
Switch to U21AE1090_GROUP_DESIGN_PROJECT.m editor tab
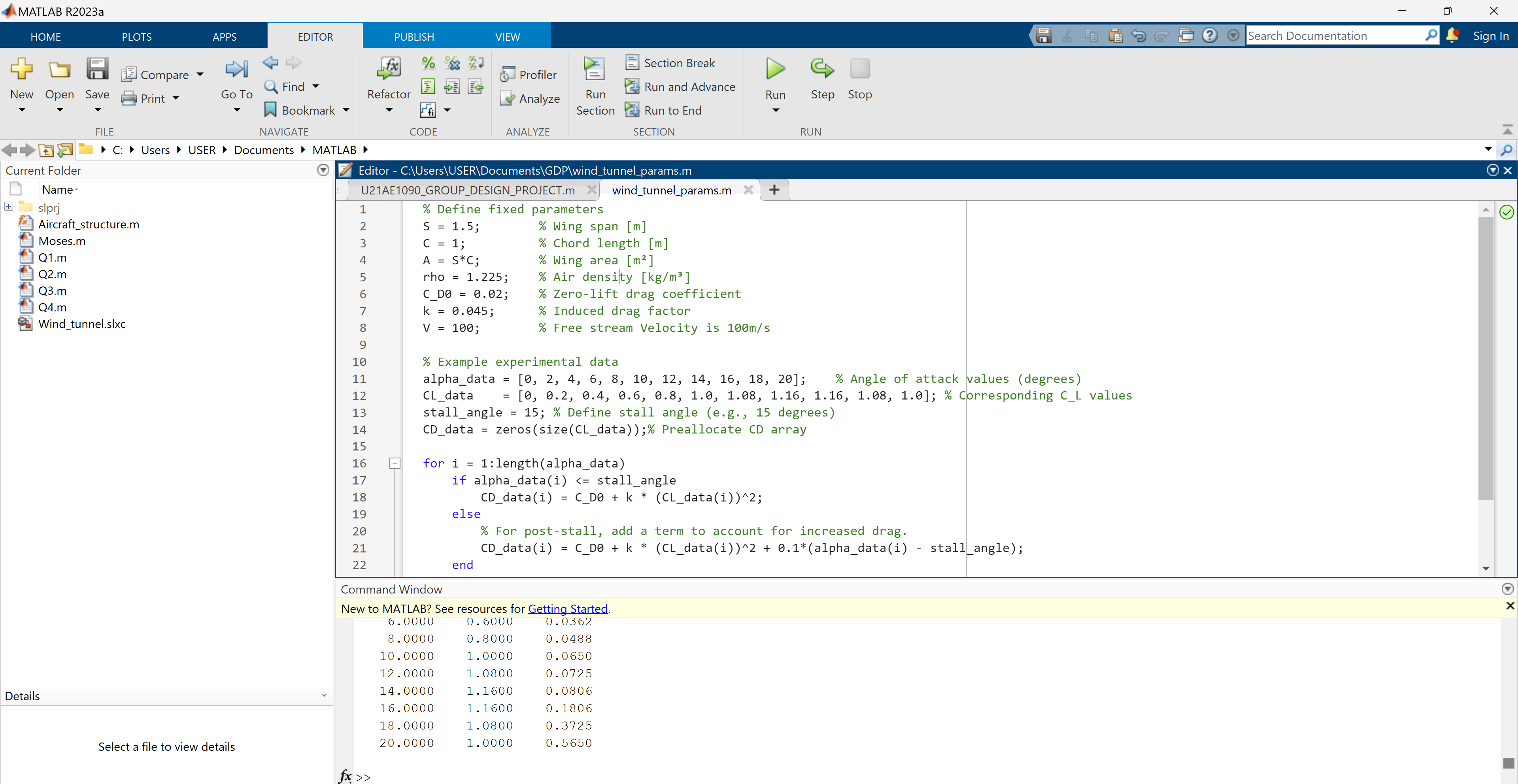[467, 190]
